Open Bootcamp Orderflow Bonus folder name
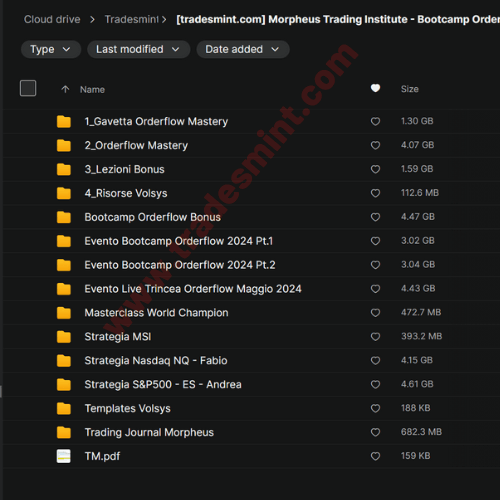This screenshot has height=500, width=500. [x=152, y=217]
